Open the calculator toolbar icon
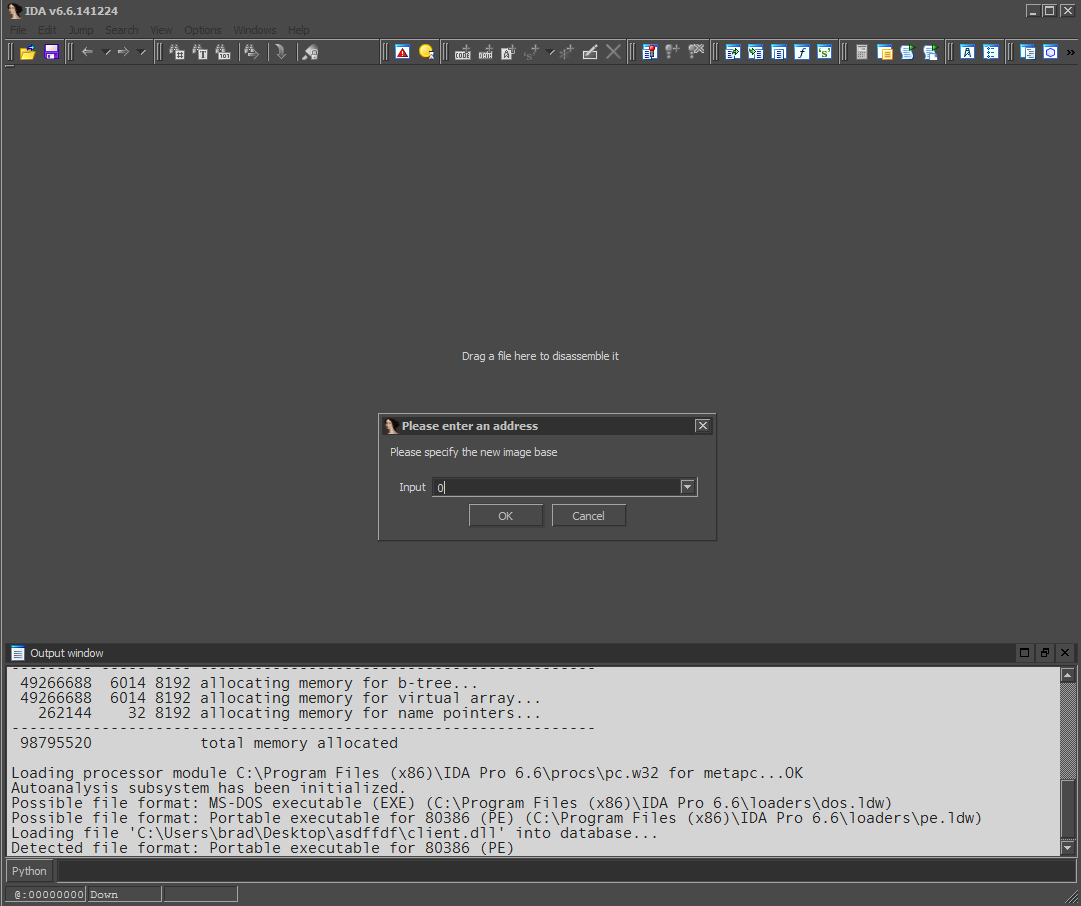The image size is (1081, 906). point(861,52)
